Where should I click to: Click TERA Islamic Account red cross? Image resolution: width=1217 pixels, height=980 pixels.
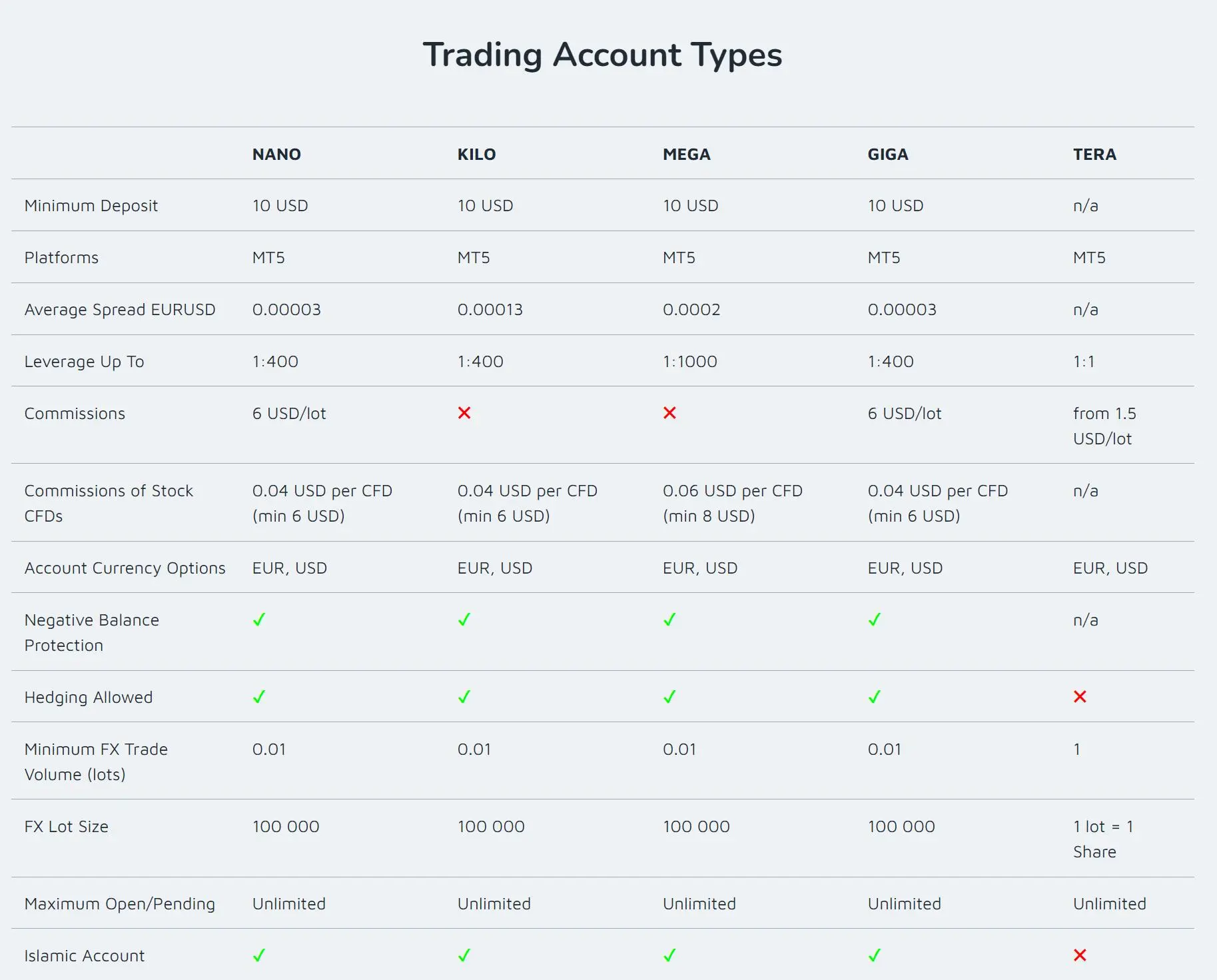(1080, 955)
